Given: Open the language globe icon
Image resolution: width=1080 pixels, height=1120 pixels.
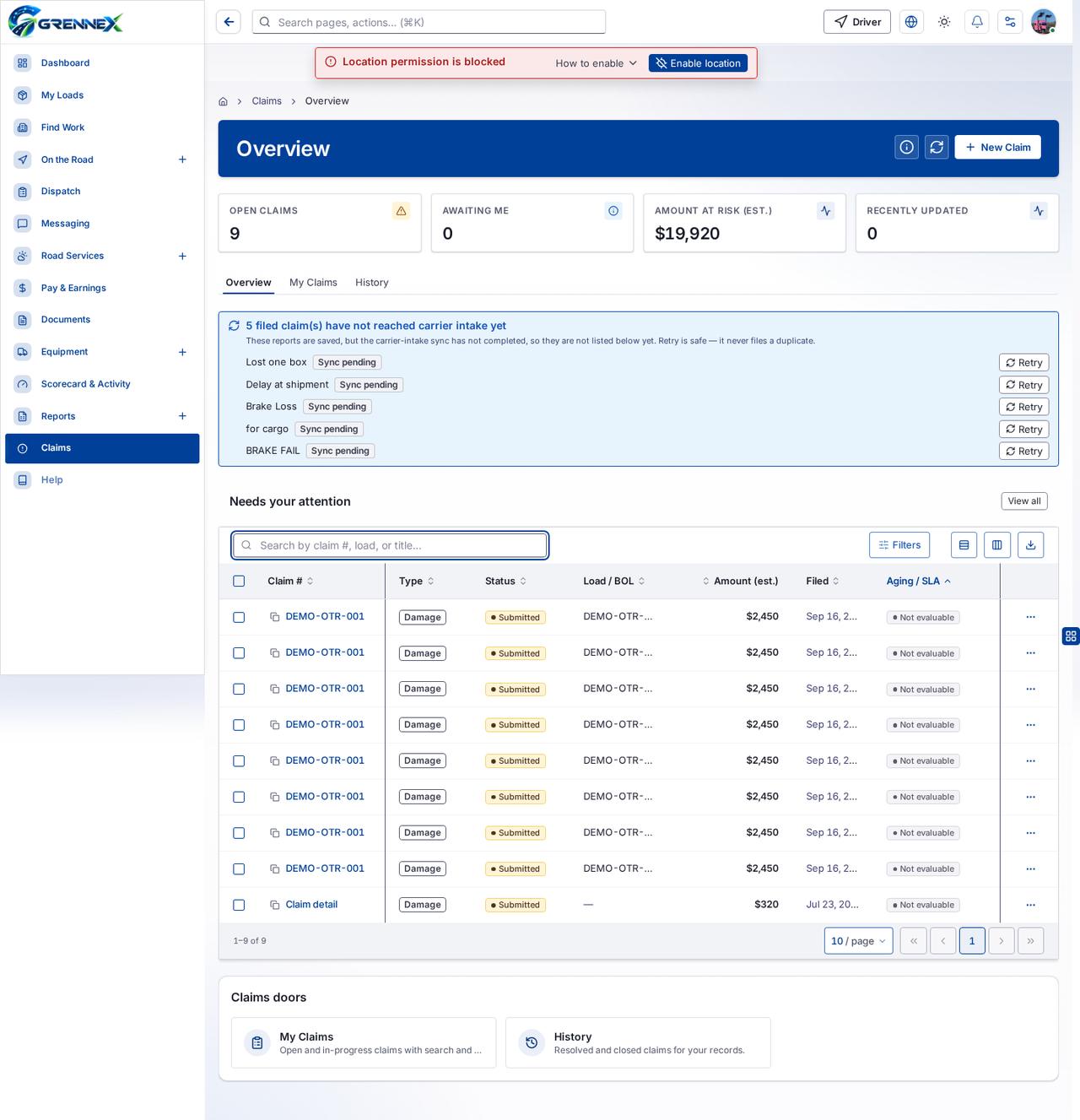Looking at the screenshot, I should tap(911, 22).
